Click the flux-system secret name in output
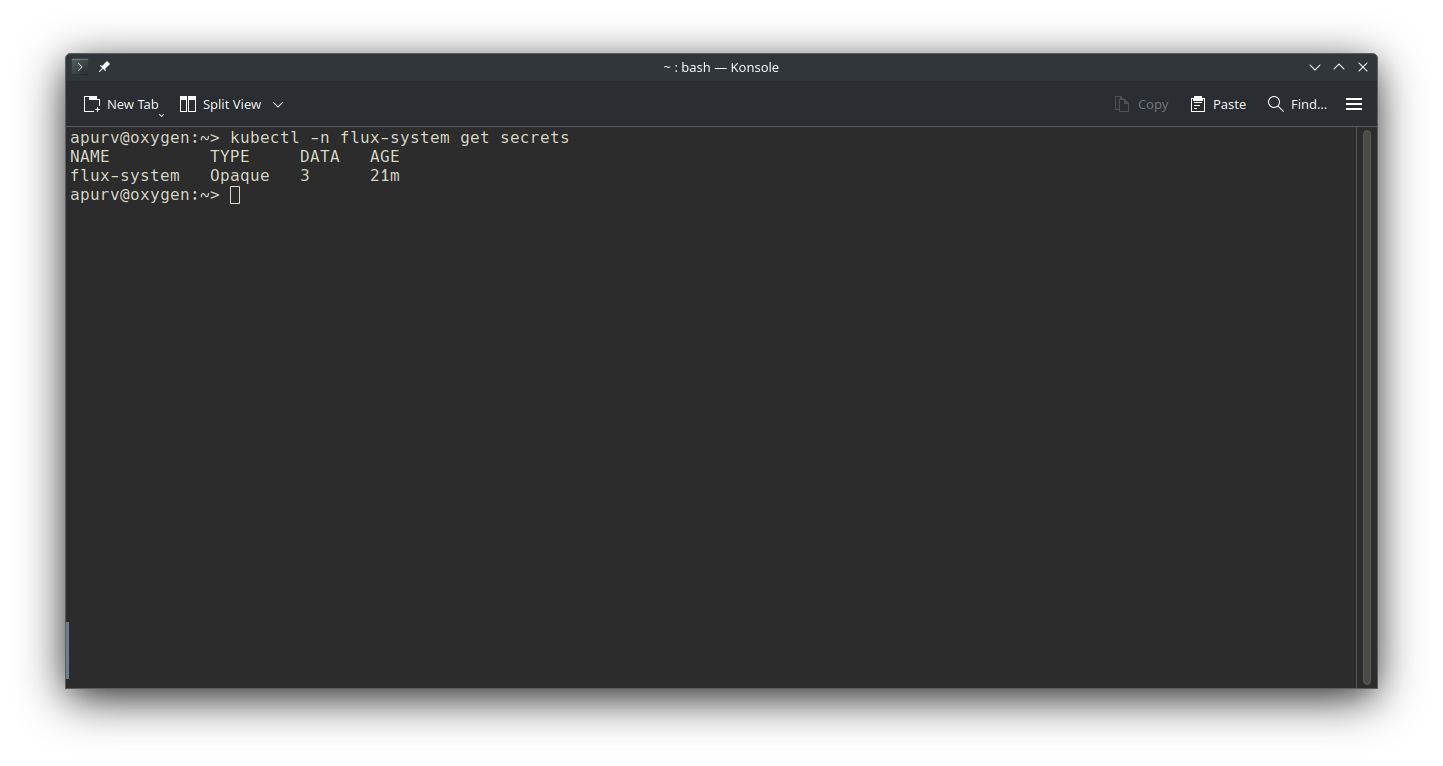 pyautogui.click(x=125, y=176)
